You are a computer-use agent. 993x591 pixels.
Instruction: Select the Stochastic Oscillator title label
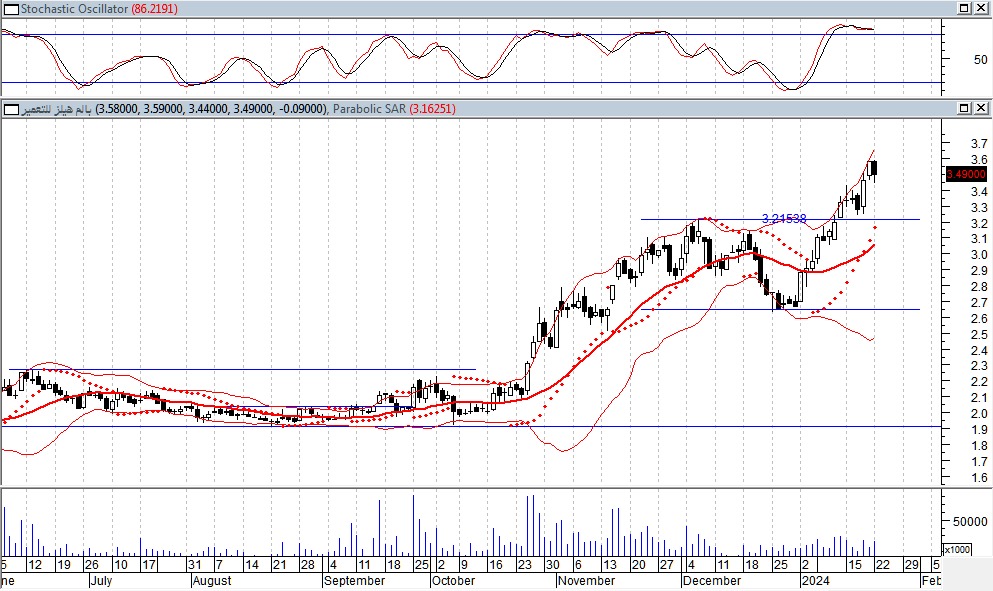73,8
